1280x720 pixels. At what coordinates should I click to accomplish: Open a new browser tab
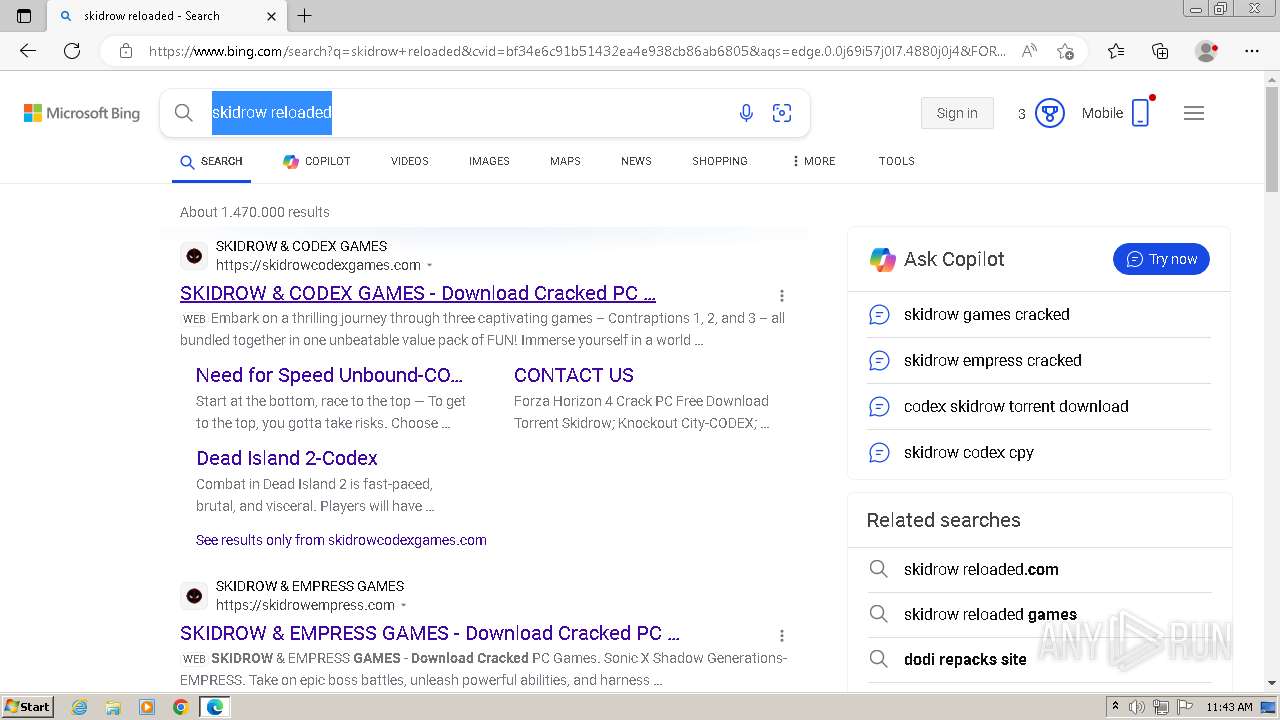click(305, 16)
